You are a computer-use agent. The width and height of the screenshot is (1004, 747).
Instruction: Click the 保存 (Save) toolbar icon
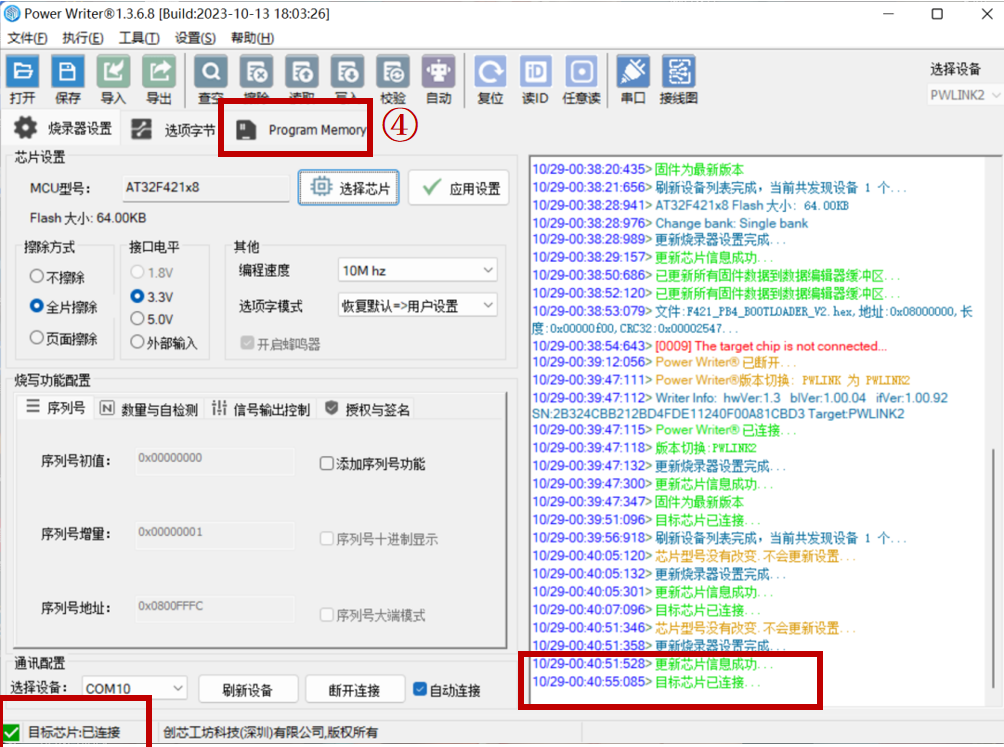click(68, 71)
